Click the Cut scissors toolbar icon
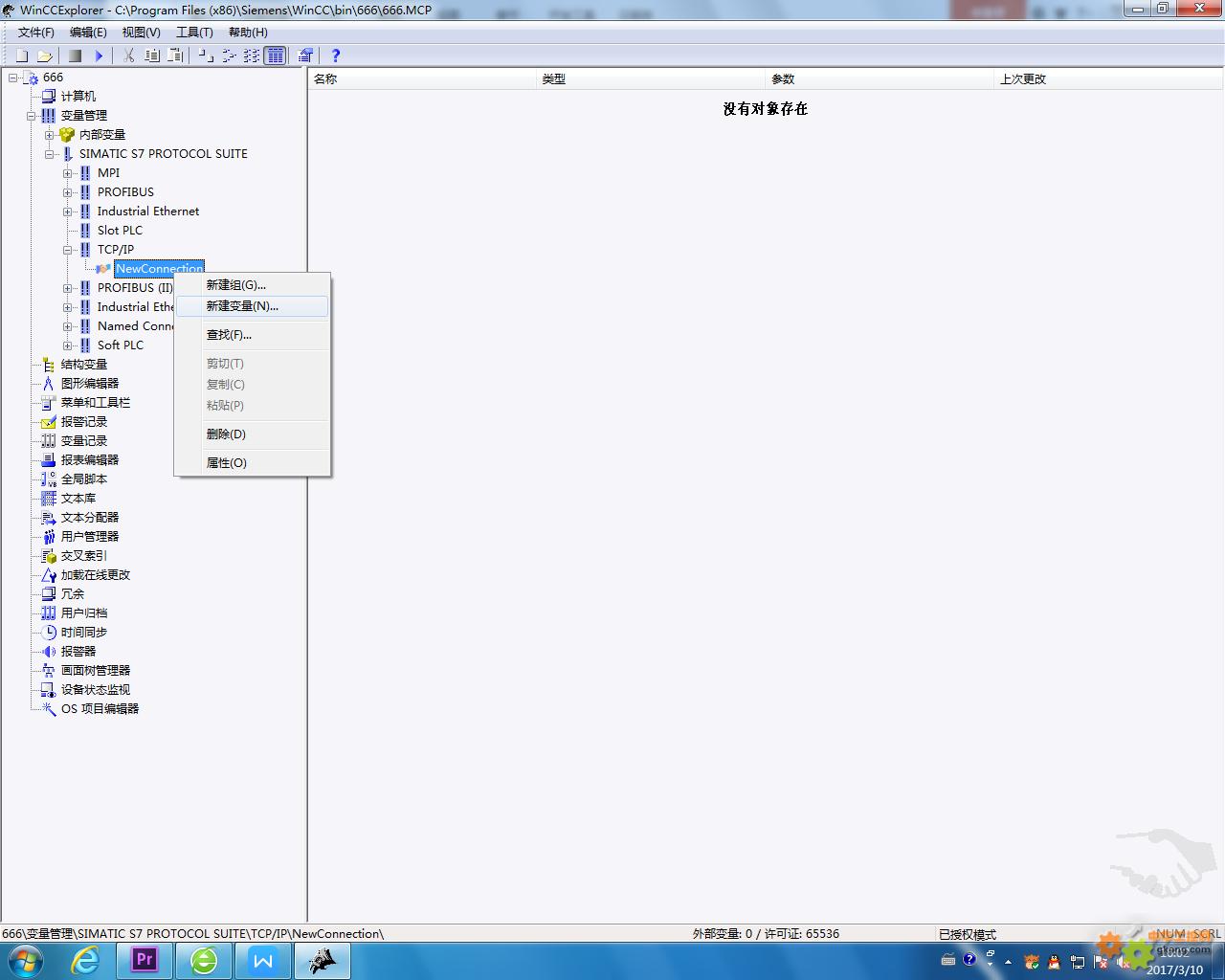The image size is (1225, 980). (128, 56)
